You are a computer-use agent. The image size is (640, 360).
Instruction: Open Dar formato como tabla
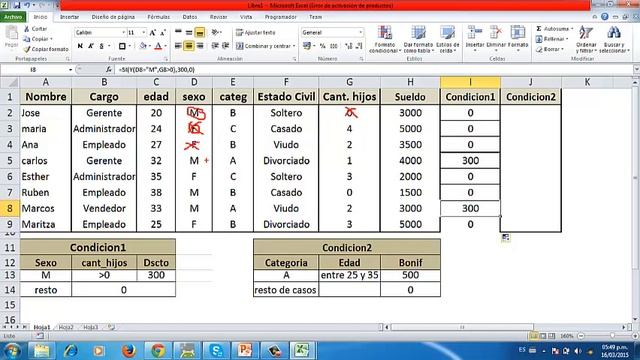418,39
